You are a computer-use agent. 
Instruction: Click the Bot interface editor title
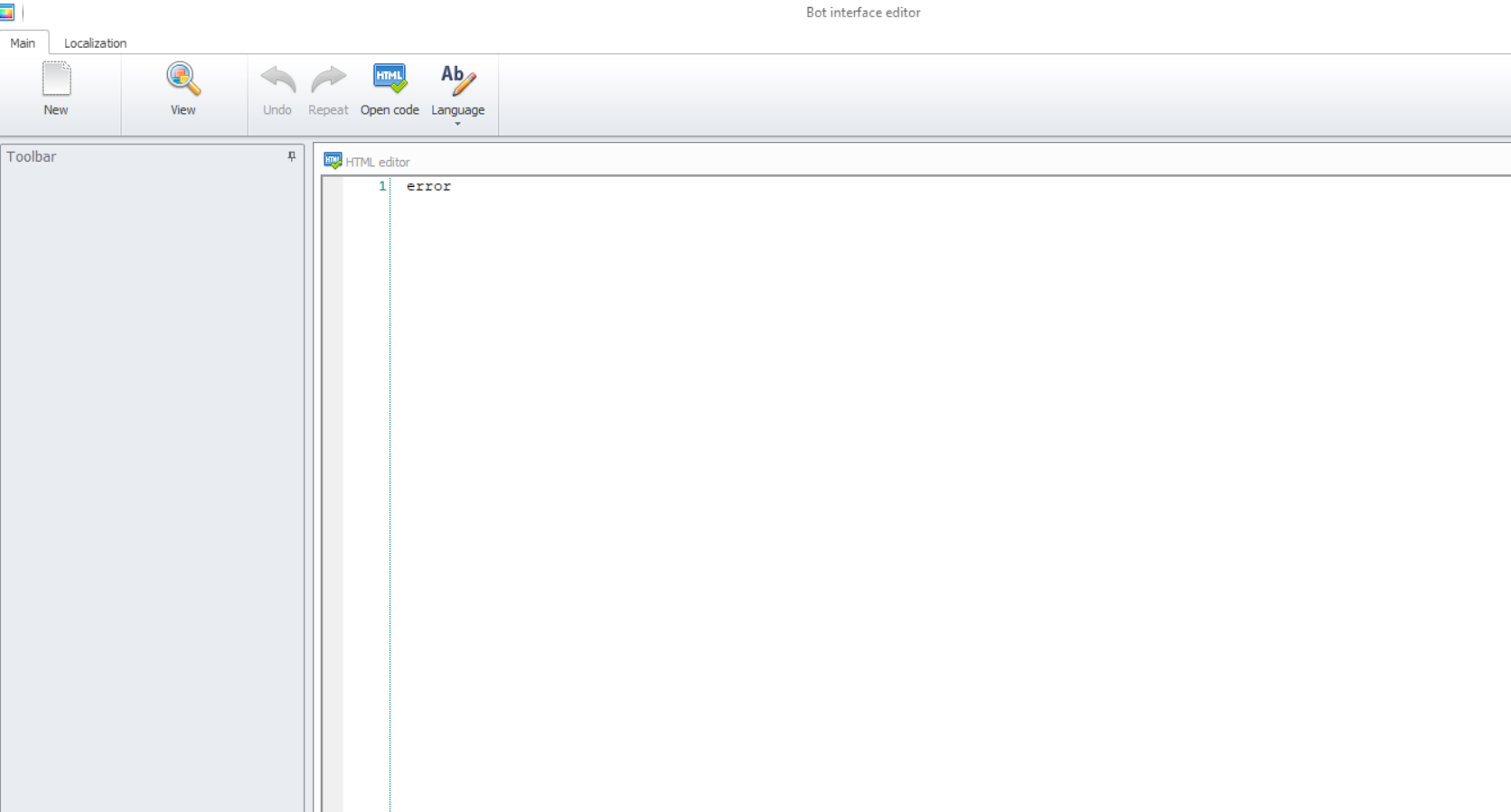pyautogui.click(x=863, y=13)
